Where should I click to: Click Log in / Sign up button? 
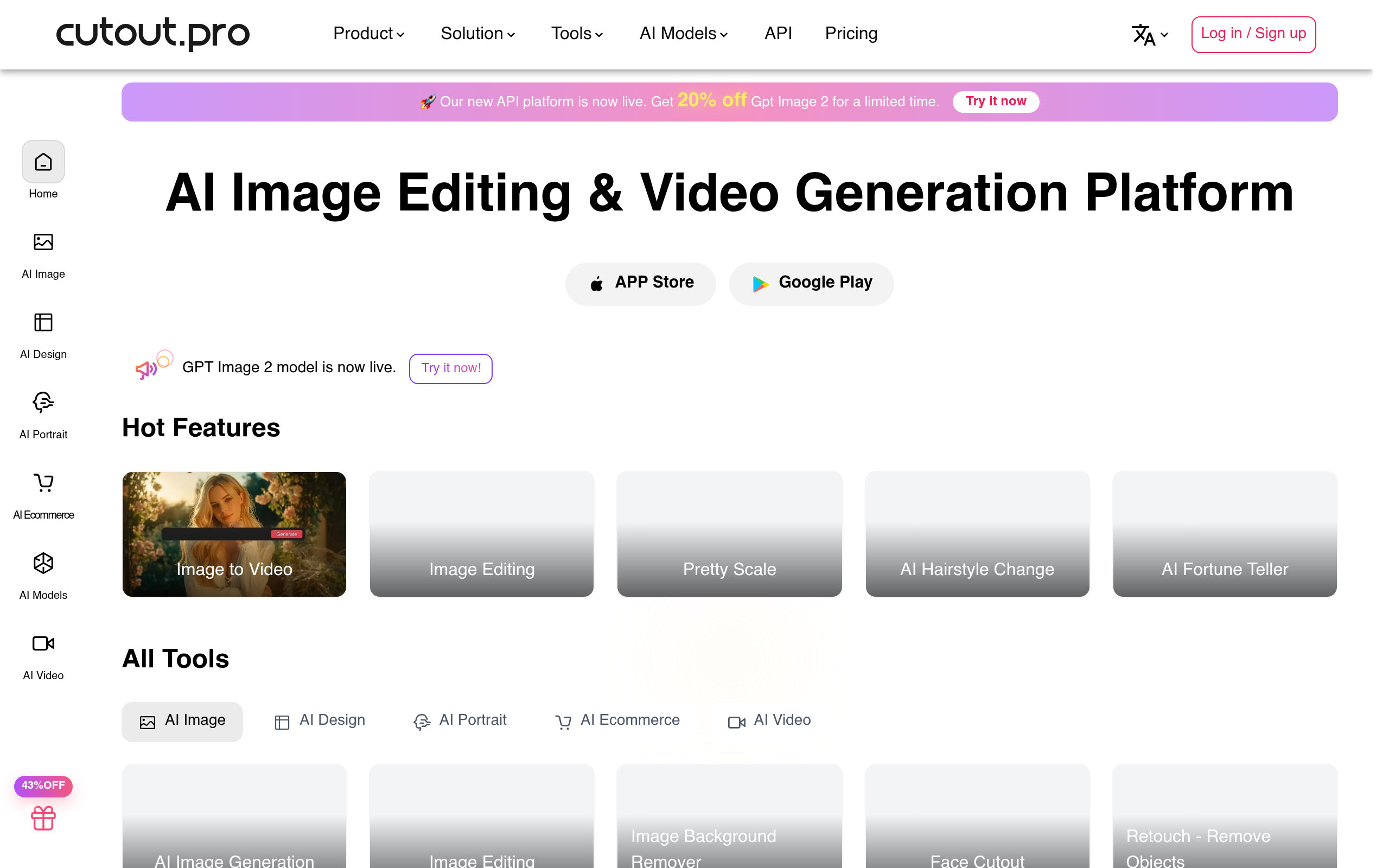(x=1253, y=34)
